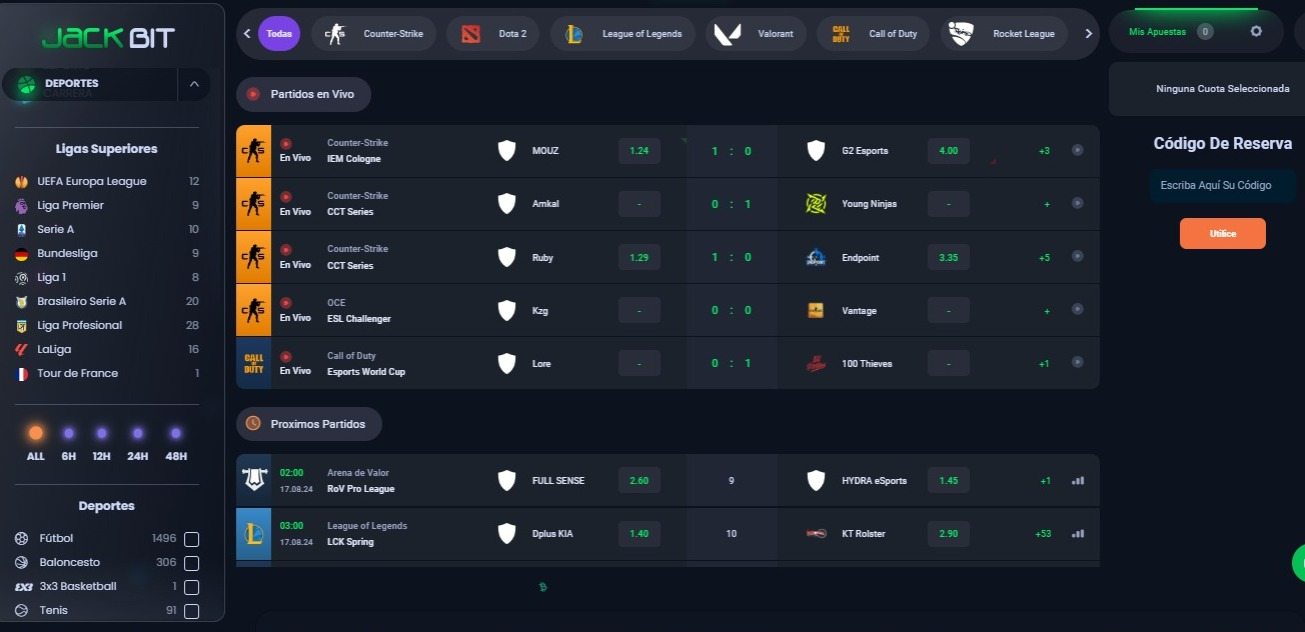
Task: Click the Endpoint team logo
Action: pyautogui.click(x=816, y=258)
